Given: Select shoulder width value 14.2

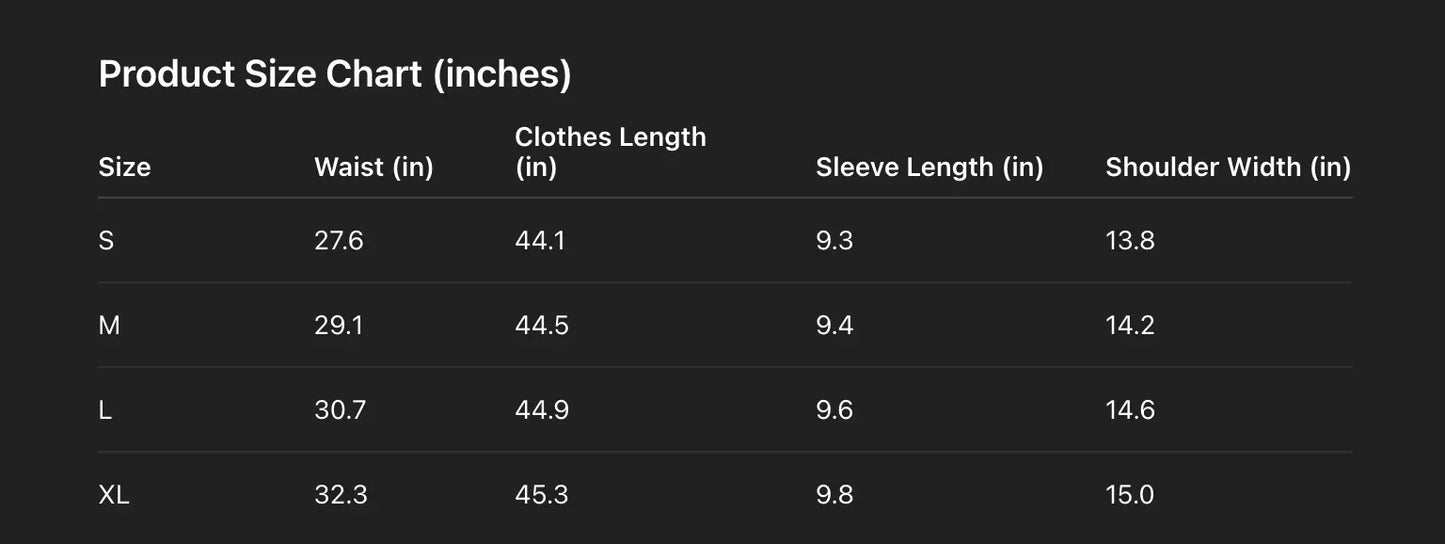Looking at the screenshot, I should (1130, 326).
